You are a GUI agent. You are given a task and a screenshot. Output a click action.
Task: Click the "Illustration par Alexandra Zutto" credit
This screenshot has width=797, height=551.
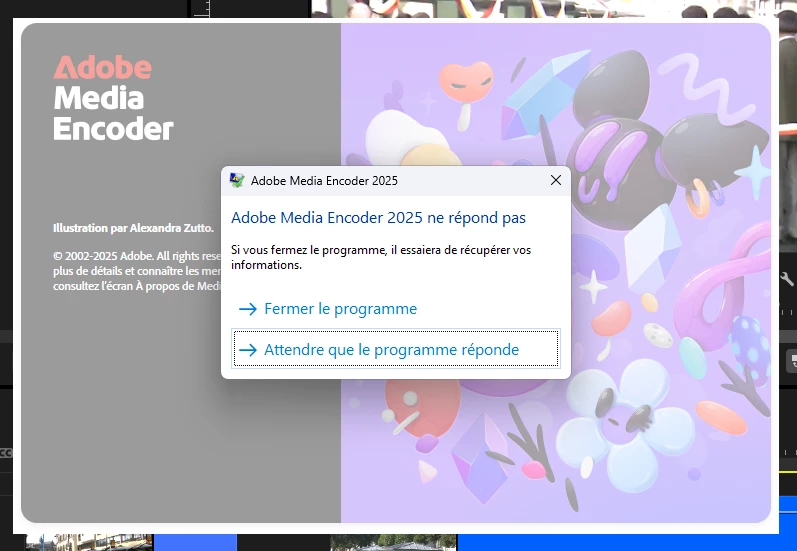133,228
